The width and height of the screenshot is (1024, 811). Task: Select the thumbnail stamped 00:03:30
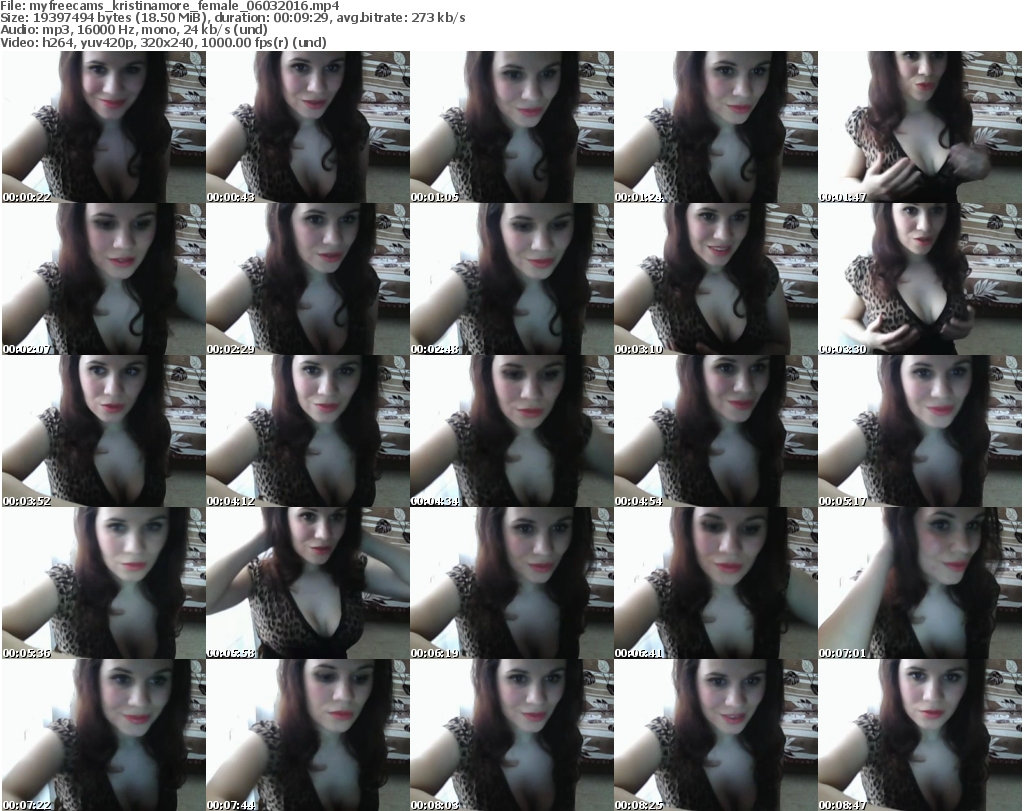920,279
